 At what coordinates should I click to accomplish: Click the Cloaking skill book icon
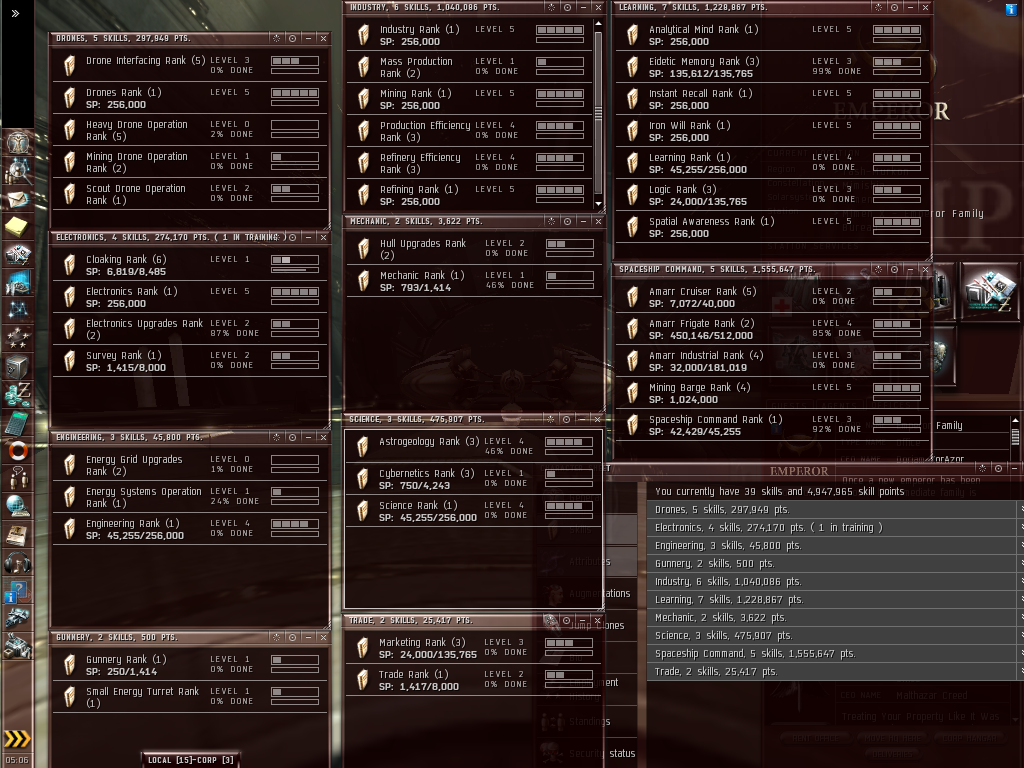[69, 265]
